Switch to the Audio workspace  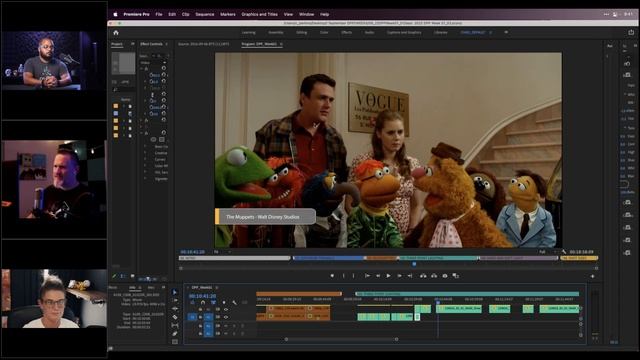pyautogui.click(x=369, y=33)
